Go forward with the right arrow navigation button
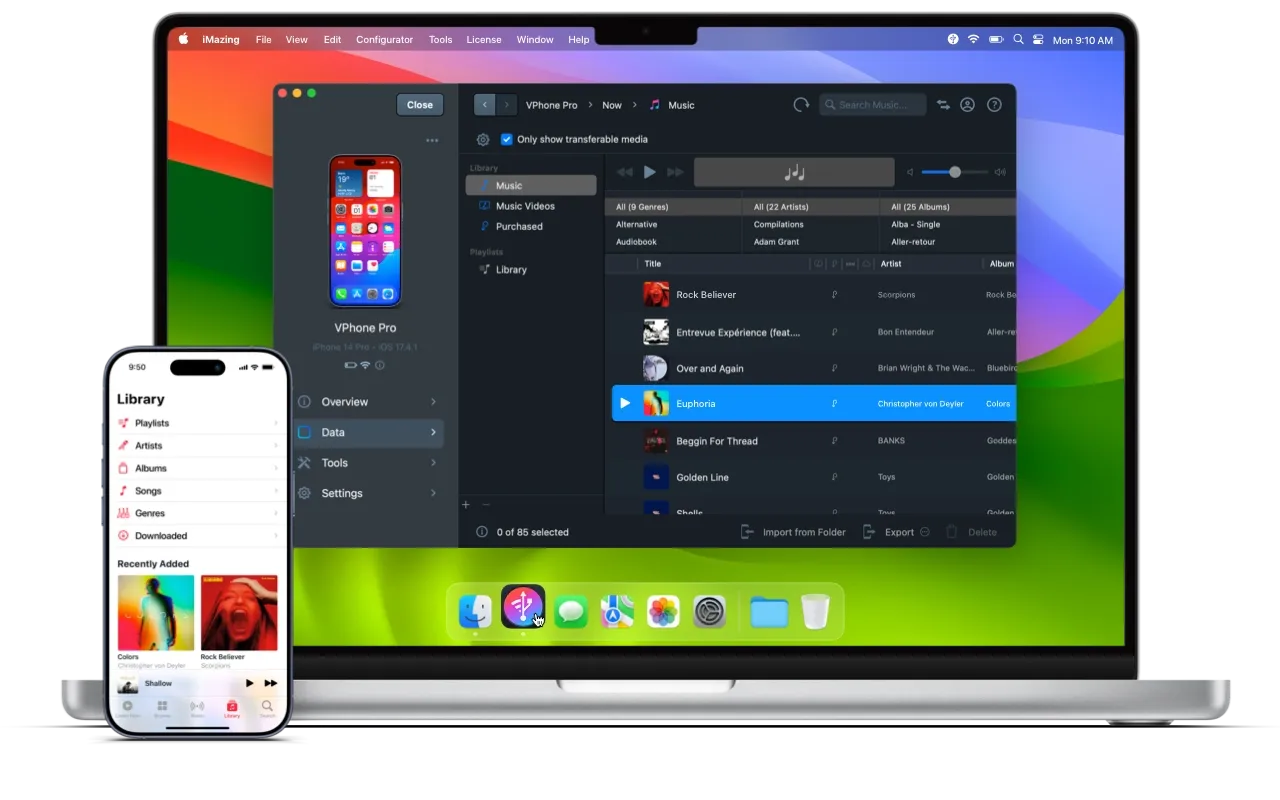Viewport: 1280px width, 800px height. [x=507, y=105]
